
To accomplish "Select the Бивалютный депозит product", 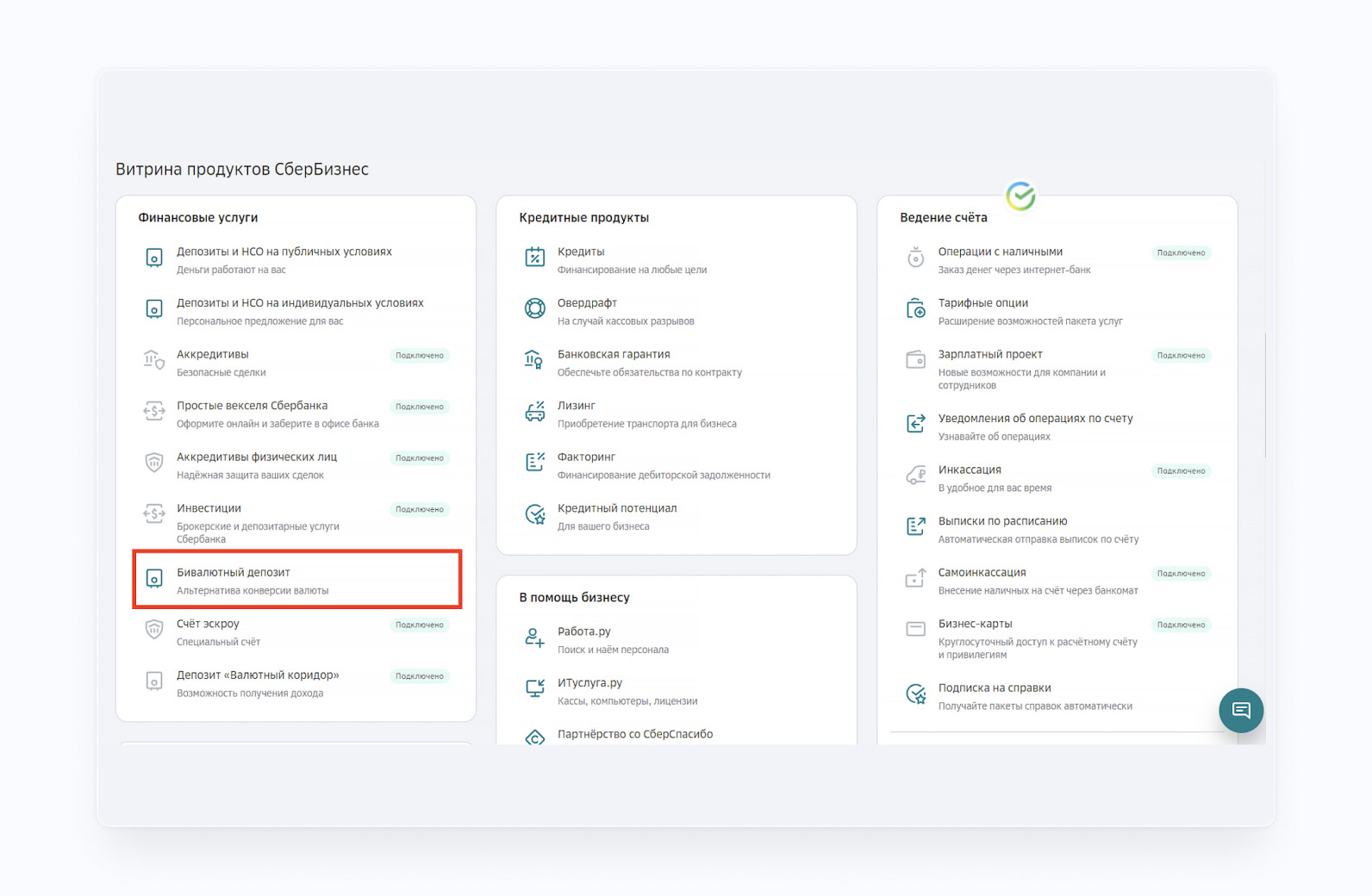I will point(297,580).
